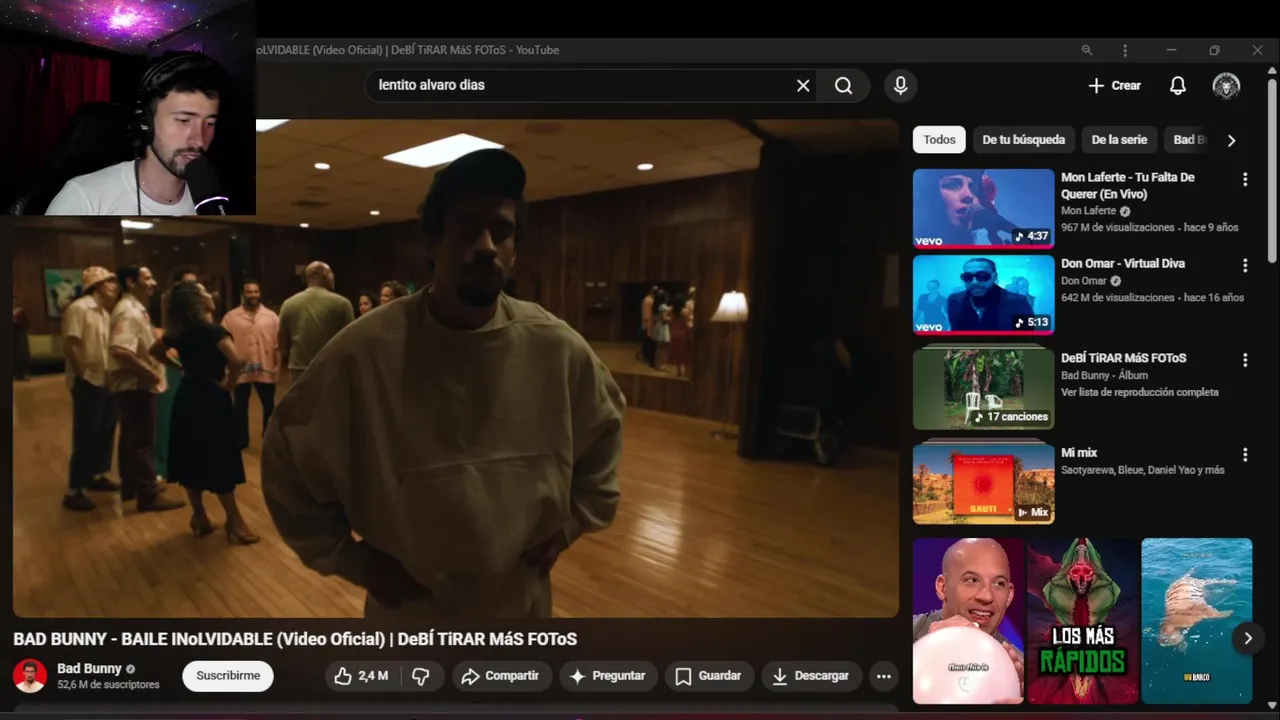Start voice search with microphone icon

pyautogui.click(x=901, y=85)
